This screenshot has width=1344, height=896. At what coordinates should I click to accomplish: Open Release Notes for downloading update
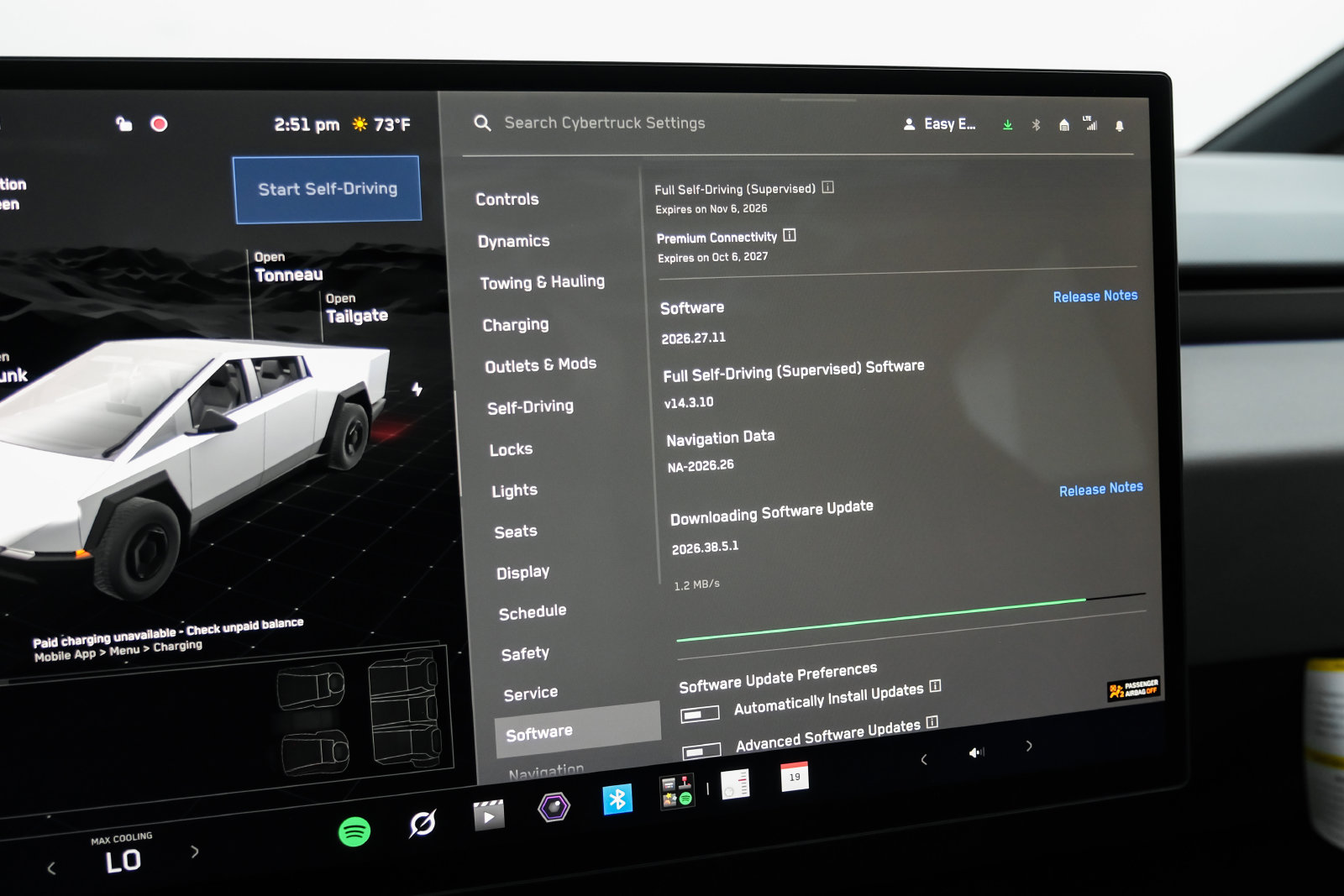click(x=1101, y=489)
